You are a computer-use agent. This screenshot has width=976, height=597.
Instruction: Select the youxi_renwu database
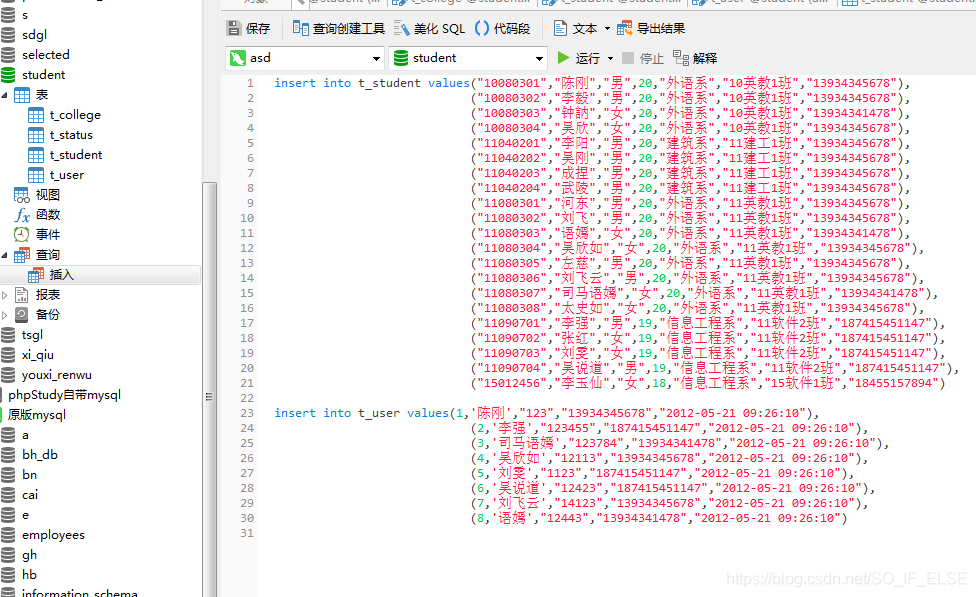[56, 375]
